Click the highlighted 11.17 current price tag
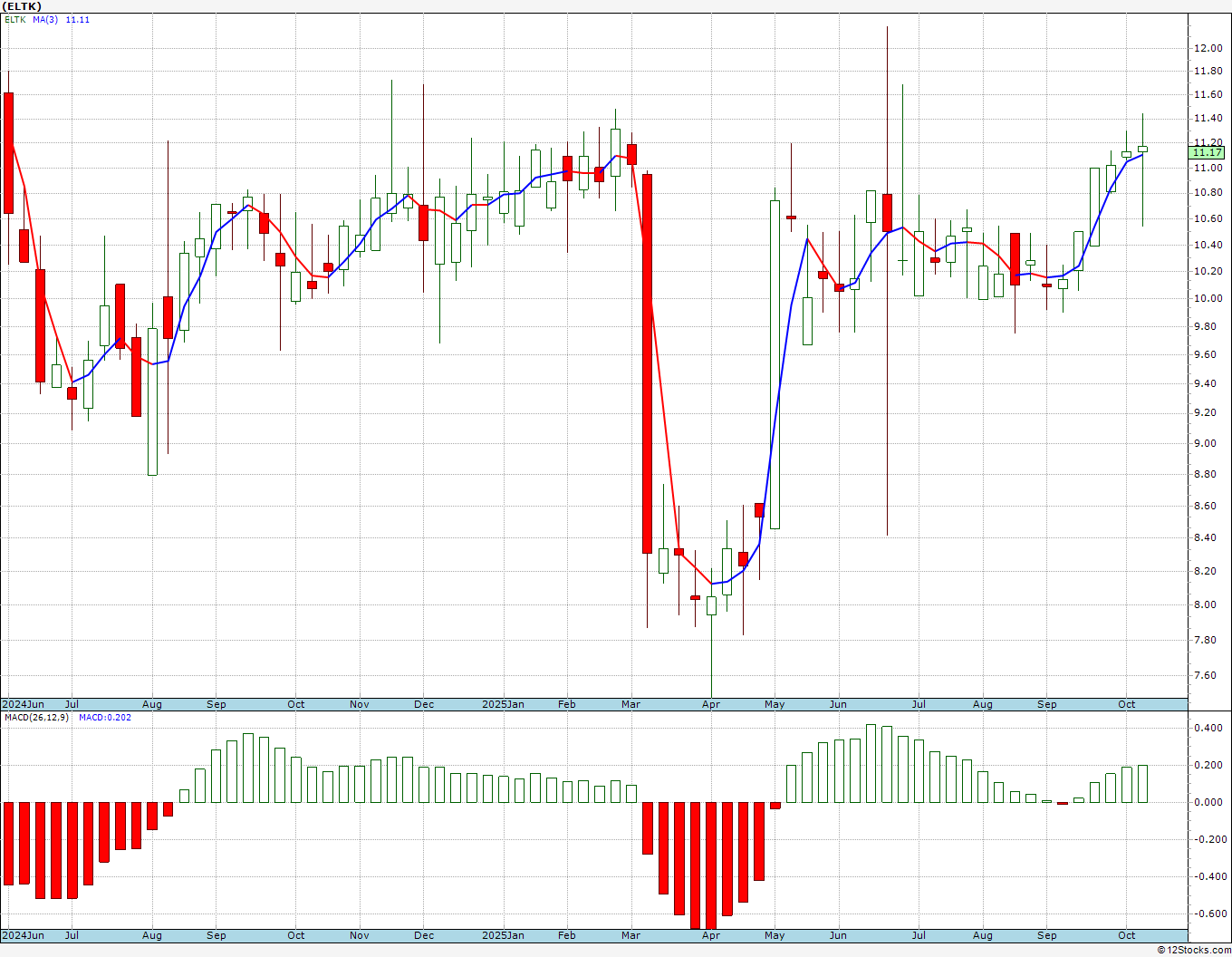The height and width of the screenshot is (957, 1232). (1208, 153)
